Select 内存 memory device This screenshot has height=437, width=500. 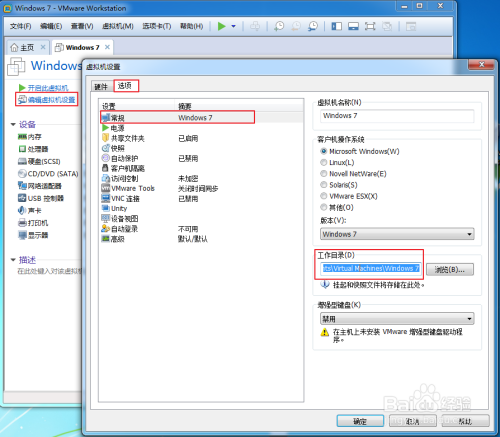(30, 137)
